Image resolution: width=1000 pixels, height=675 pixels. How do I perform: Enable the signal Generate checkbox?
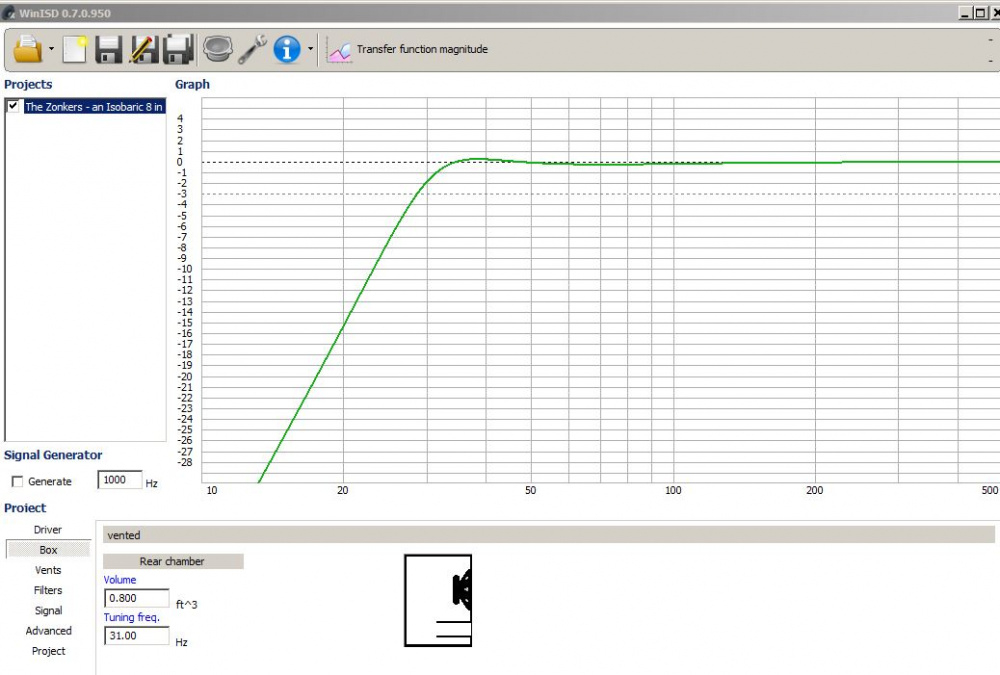[x=16, y=481]
